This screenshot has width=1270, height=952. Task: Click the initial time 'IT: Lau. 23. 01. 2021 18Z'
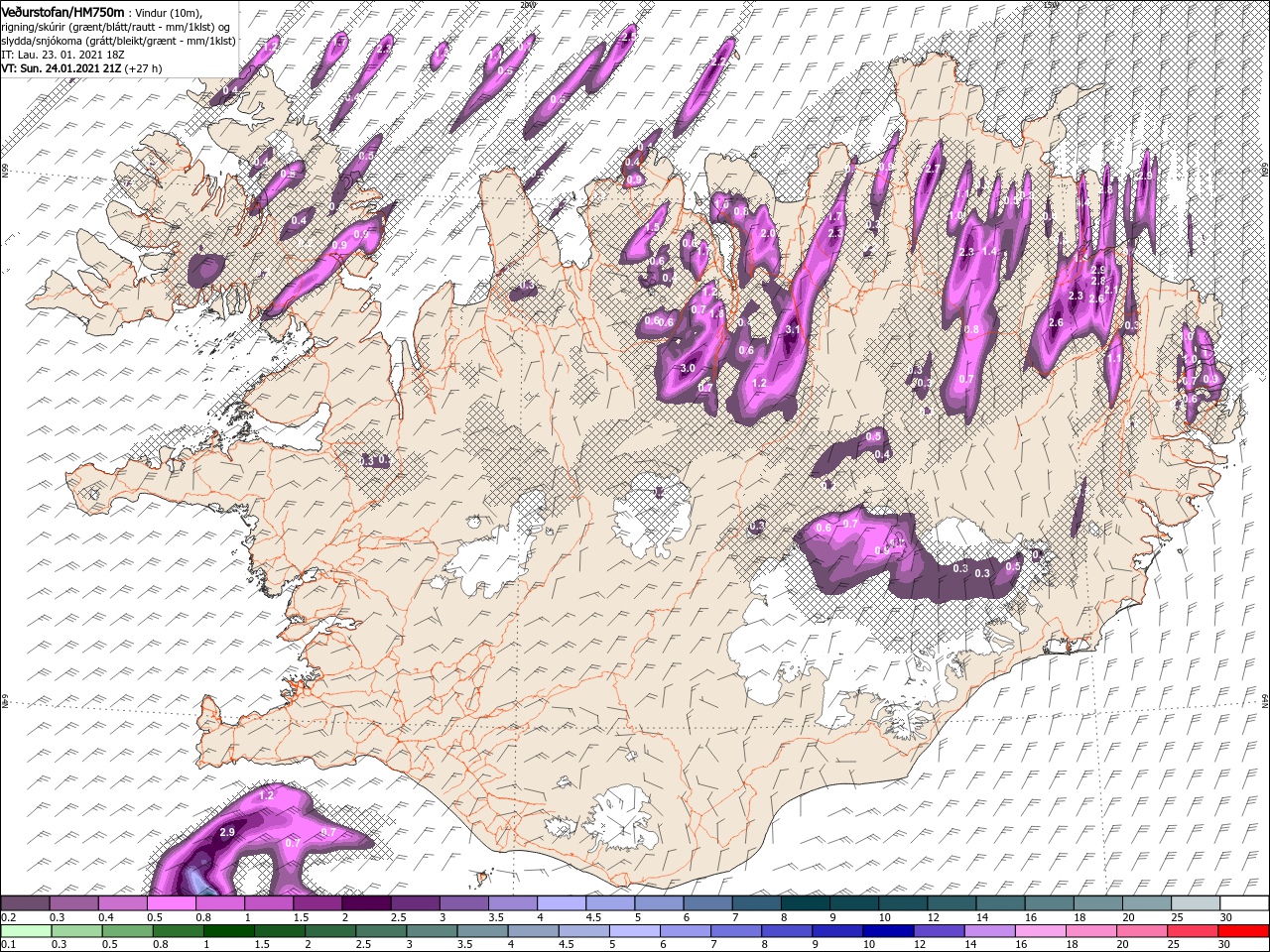coord(63,55)
